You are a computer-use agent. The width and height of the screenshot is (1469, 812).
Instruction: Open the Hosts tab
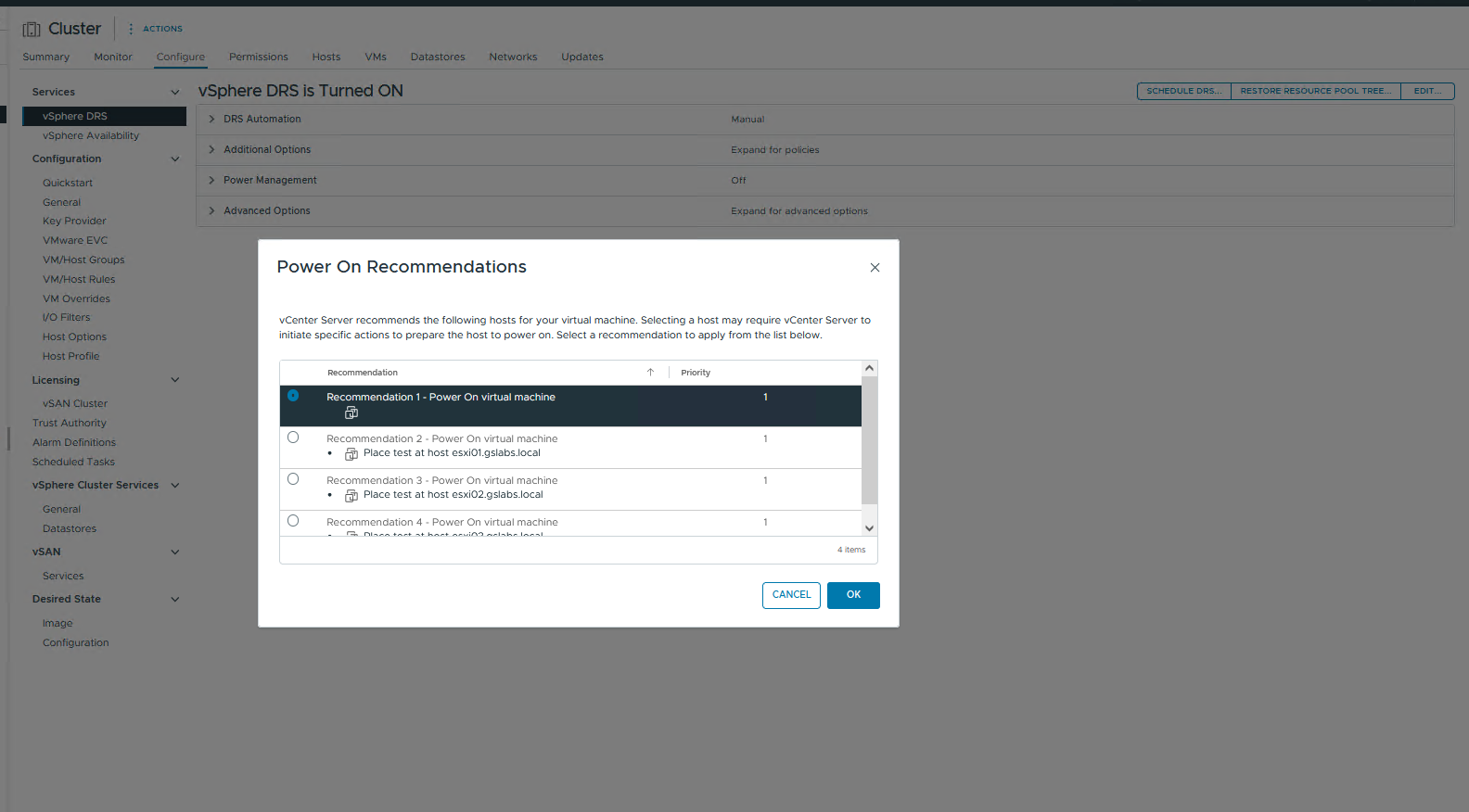(x=326, y=57)
